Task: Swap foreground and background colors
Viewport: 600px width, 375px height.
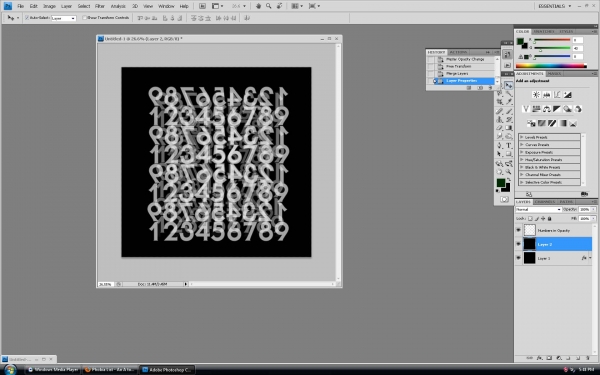Action: coord(509,179)
